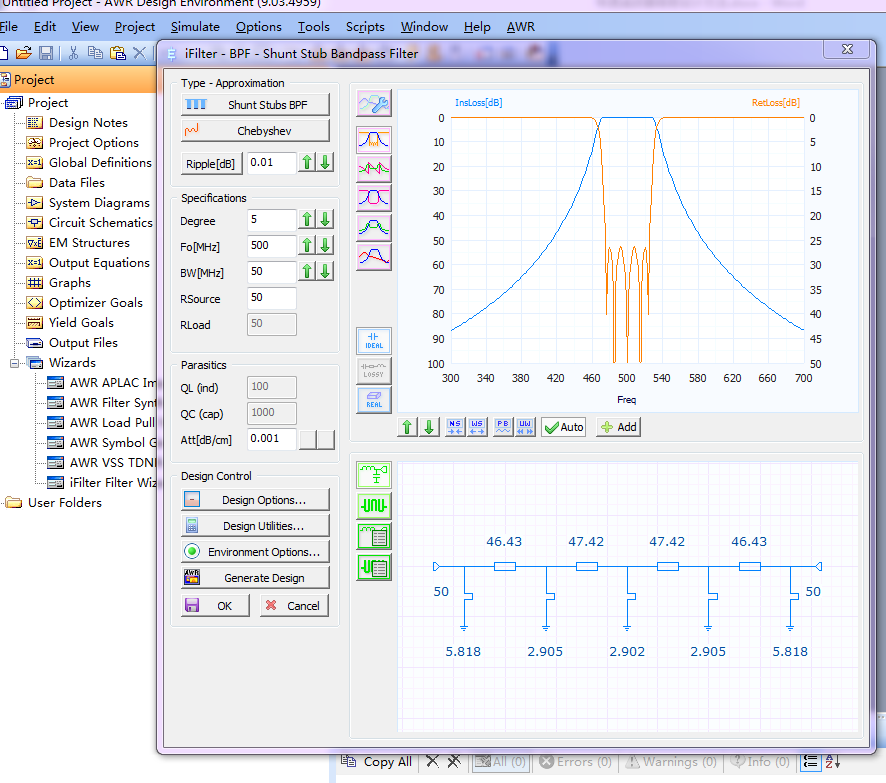
Task: Open Design Options dialog
Action: click(x=255, y=500)
